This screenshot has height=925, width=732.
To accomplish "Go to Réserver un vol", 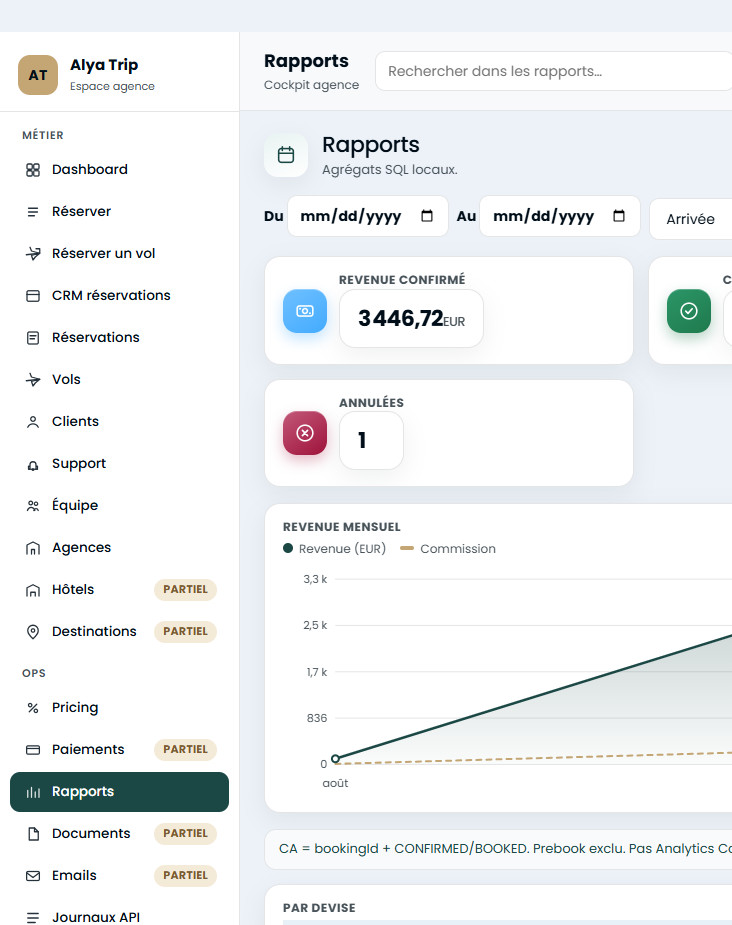I will 119,254.
